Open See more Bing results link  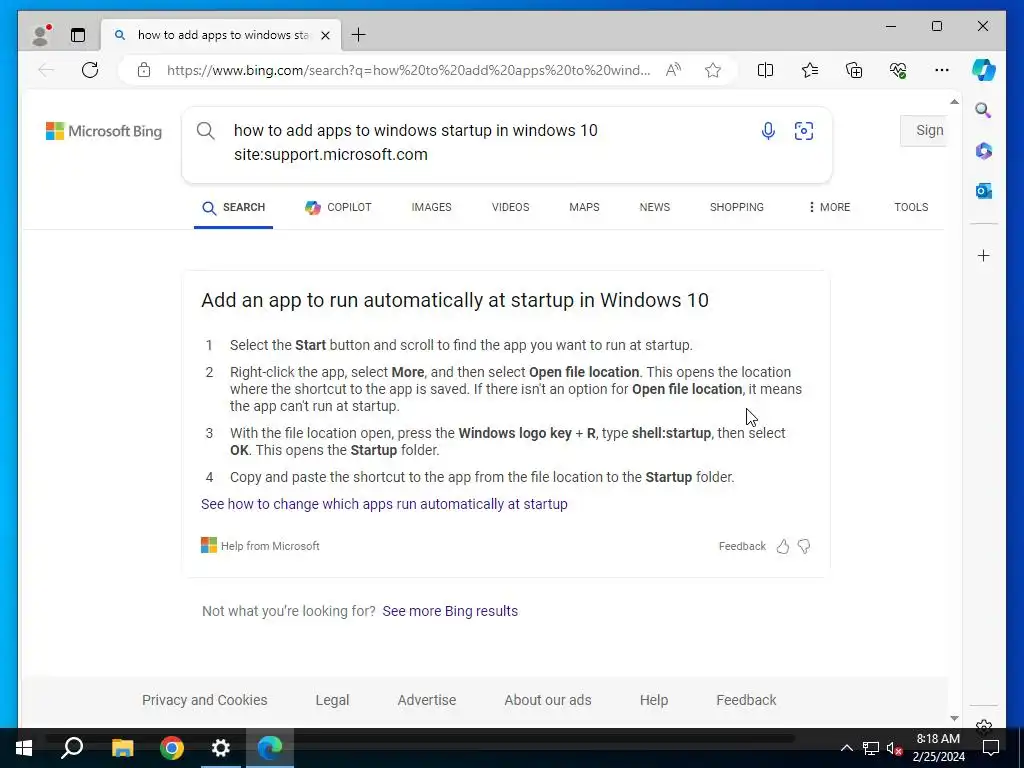point(450,611)
